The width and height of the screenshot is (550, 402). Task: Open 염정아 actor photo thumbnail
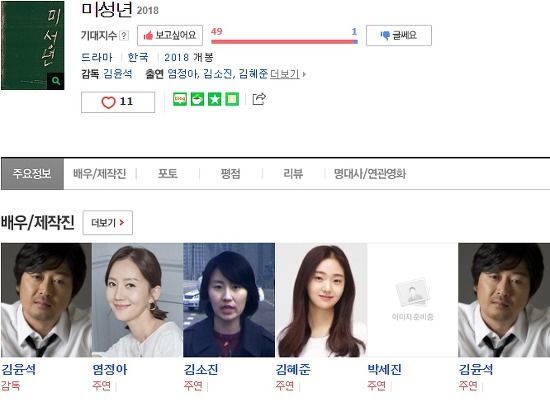click(137, 300)
